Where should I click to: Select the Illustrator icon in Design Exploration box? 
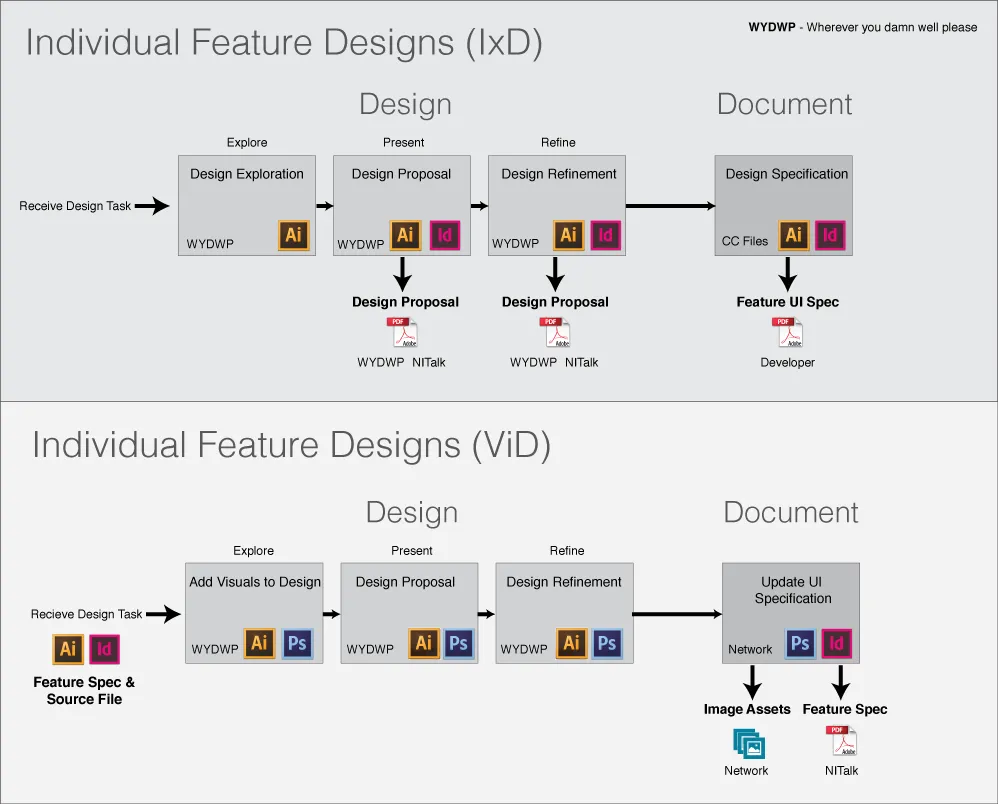293,236
